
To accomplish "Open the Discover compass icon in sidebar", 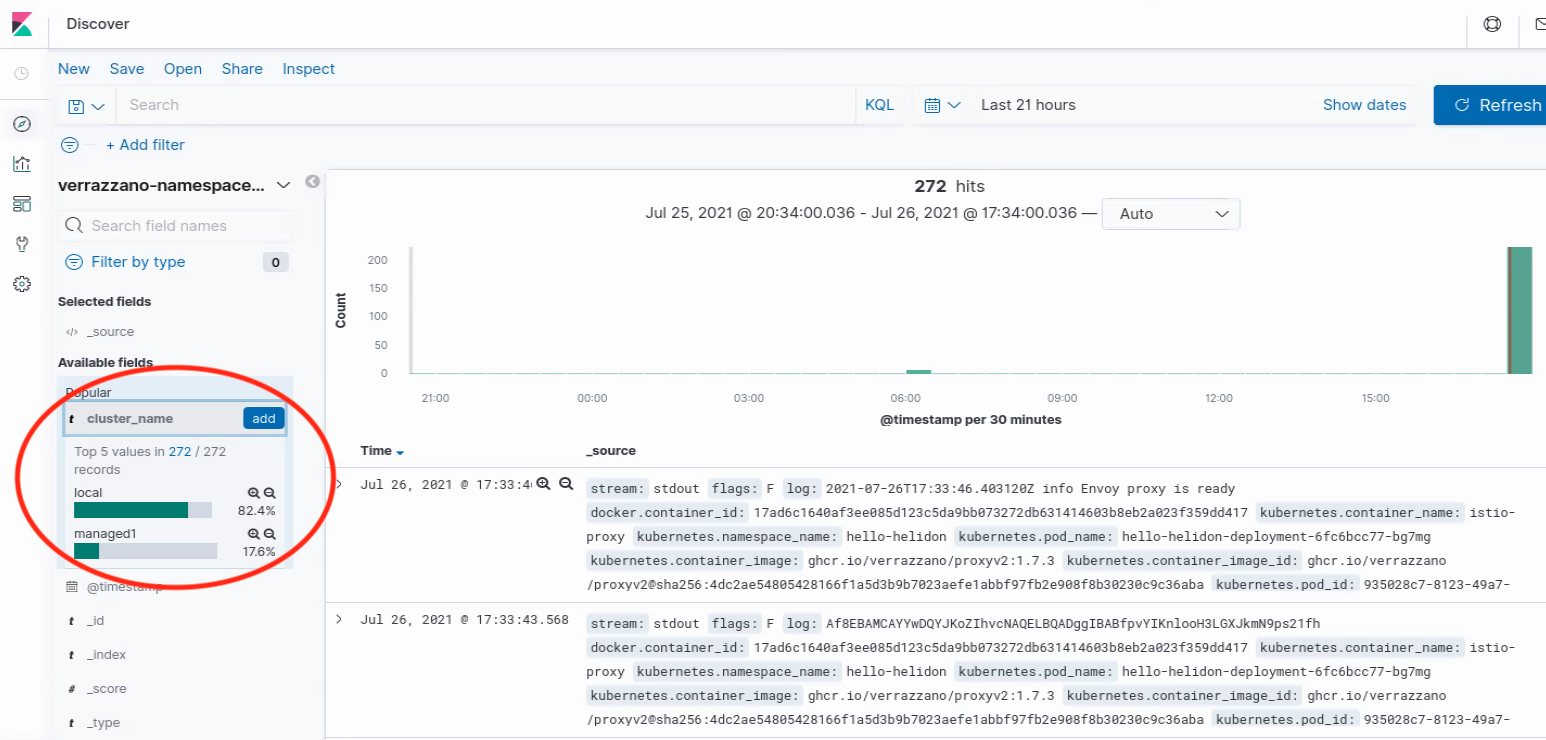I will [22, 124].
